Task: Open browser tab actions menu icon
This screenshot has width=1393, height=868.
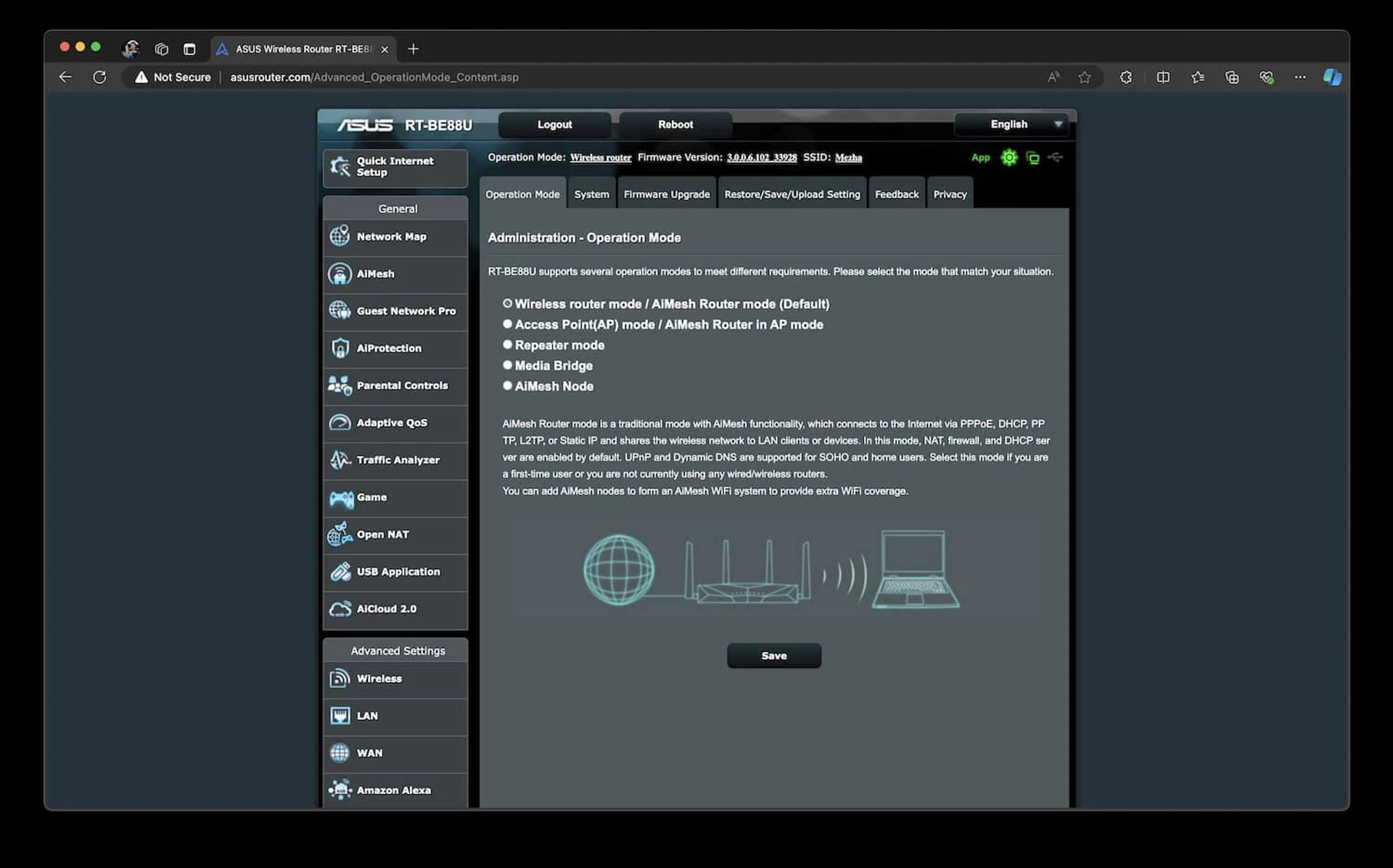Action: pyautogui.click(x=189, y=49)
